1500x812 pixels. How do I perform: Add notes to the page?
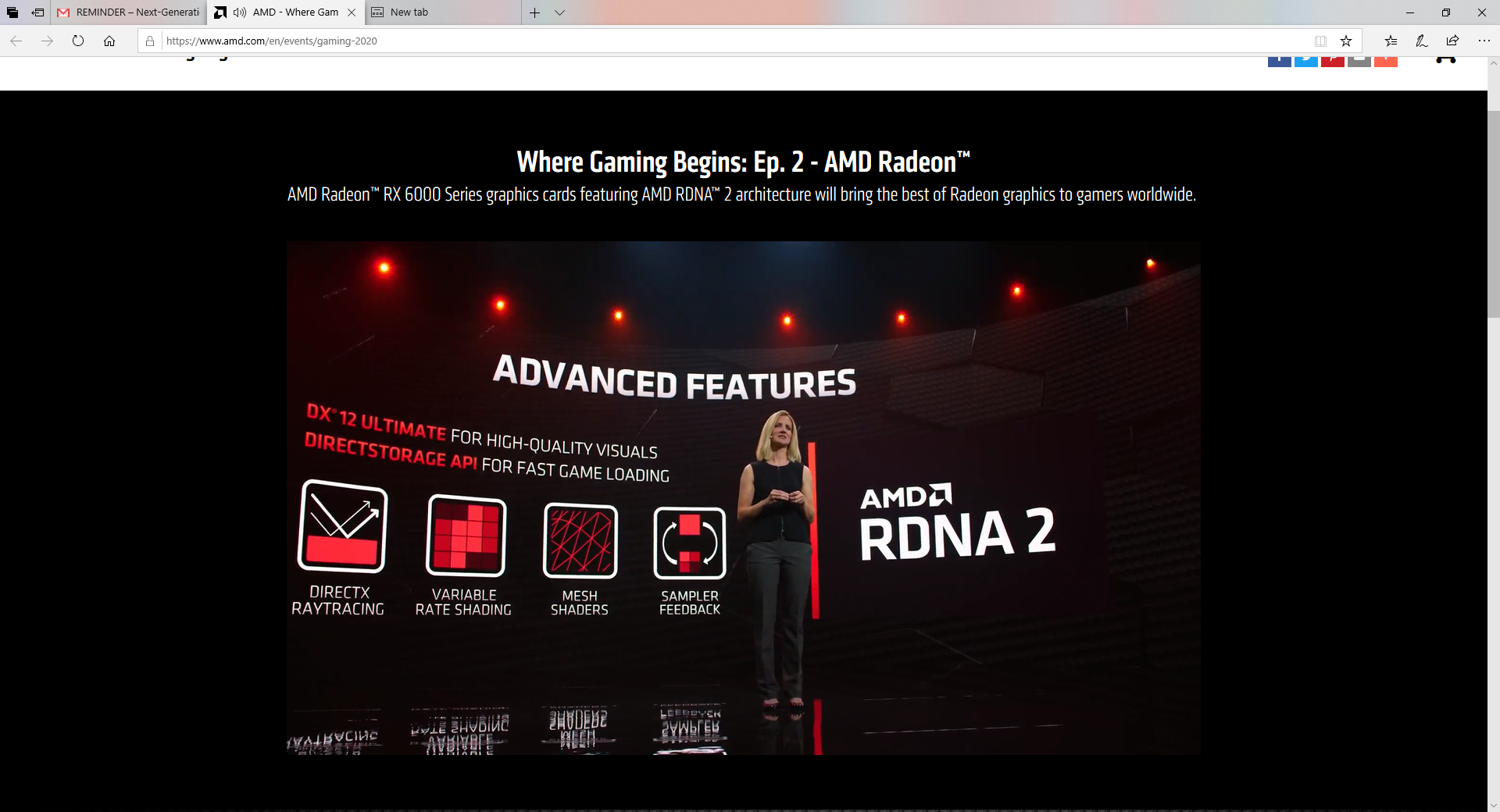tap(1422, 41)
